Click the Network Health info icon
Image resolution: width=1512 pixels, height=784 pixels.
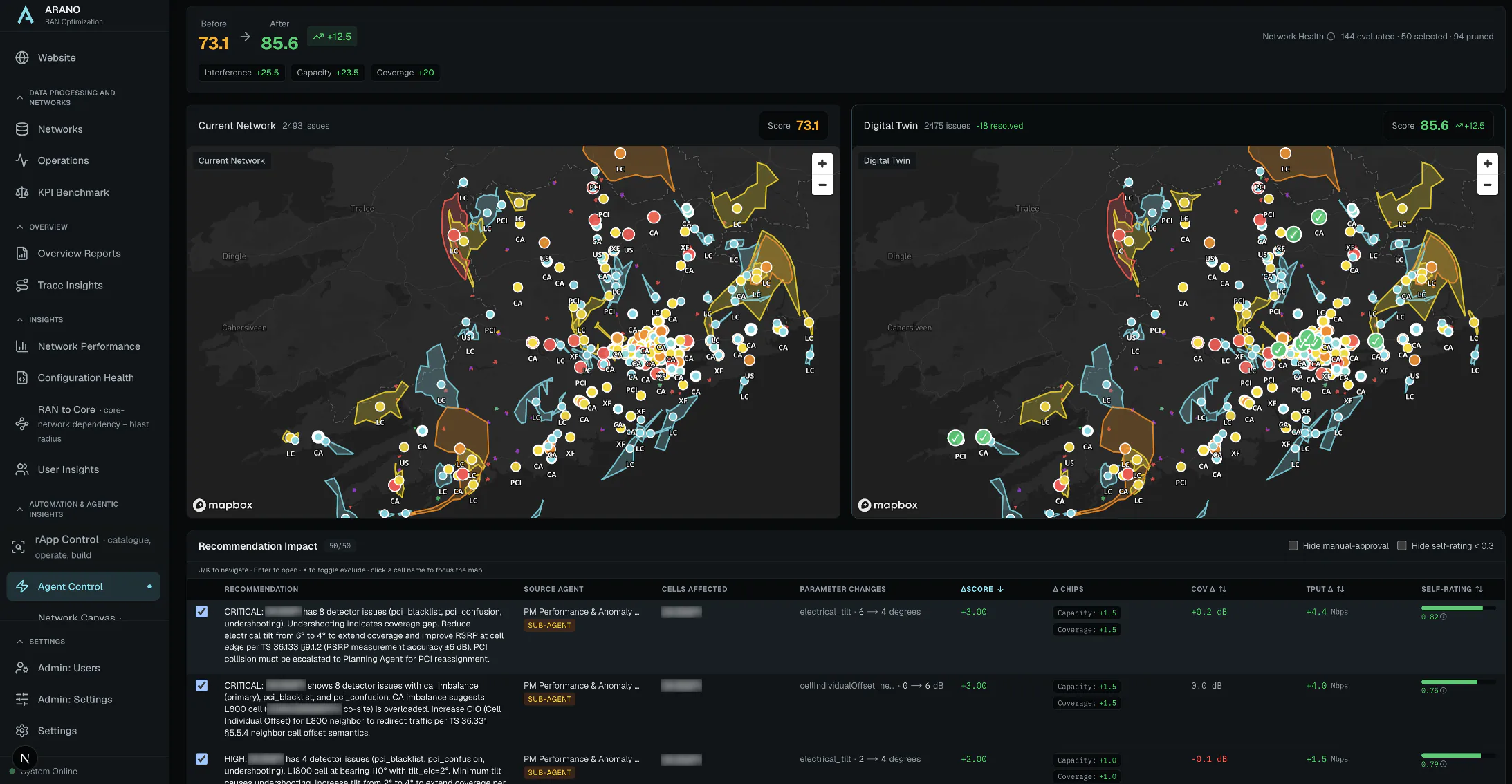pos(1331,37)
